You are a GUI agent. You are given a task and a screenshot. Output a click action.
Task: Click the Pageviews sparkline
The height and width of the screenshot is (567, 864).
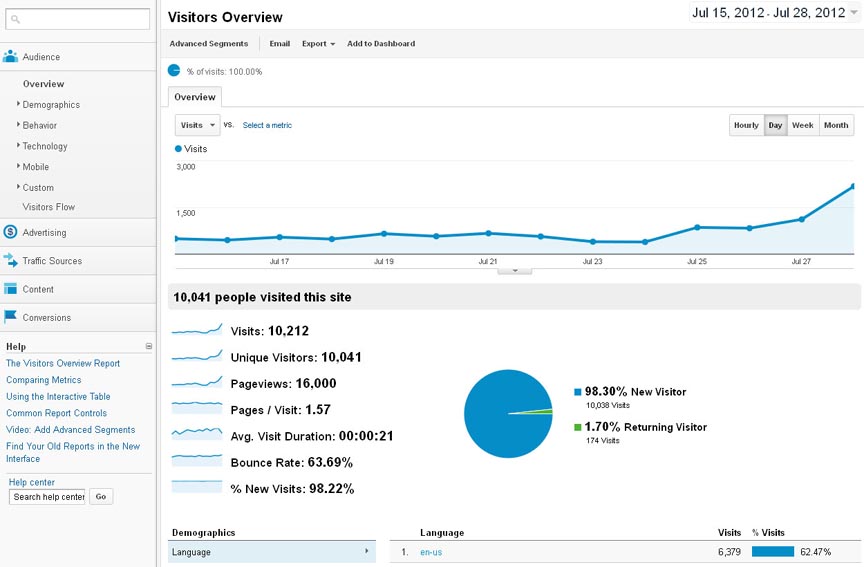click(x=197, y=382)
